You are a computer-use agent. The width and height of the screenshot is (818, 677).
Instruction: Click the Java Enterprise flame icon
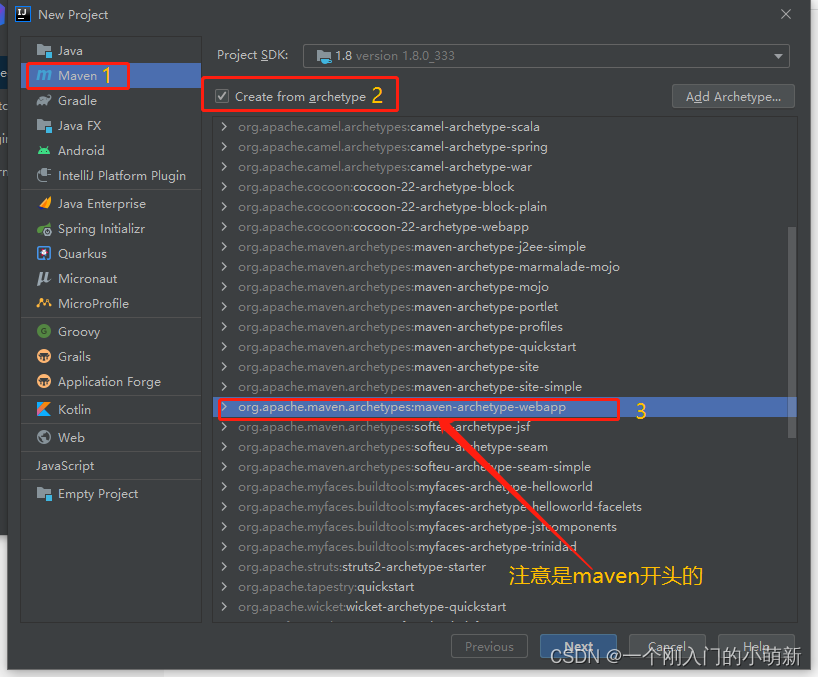click(45, 203)
